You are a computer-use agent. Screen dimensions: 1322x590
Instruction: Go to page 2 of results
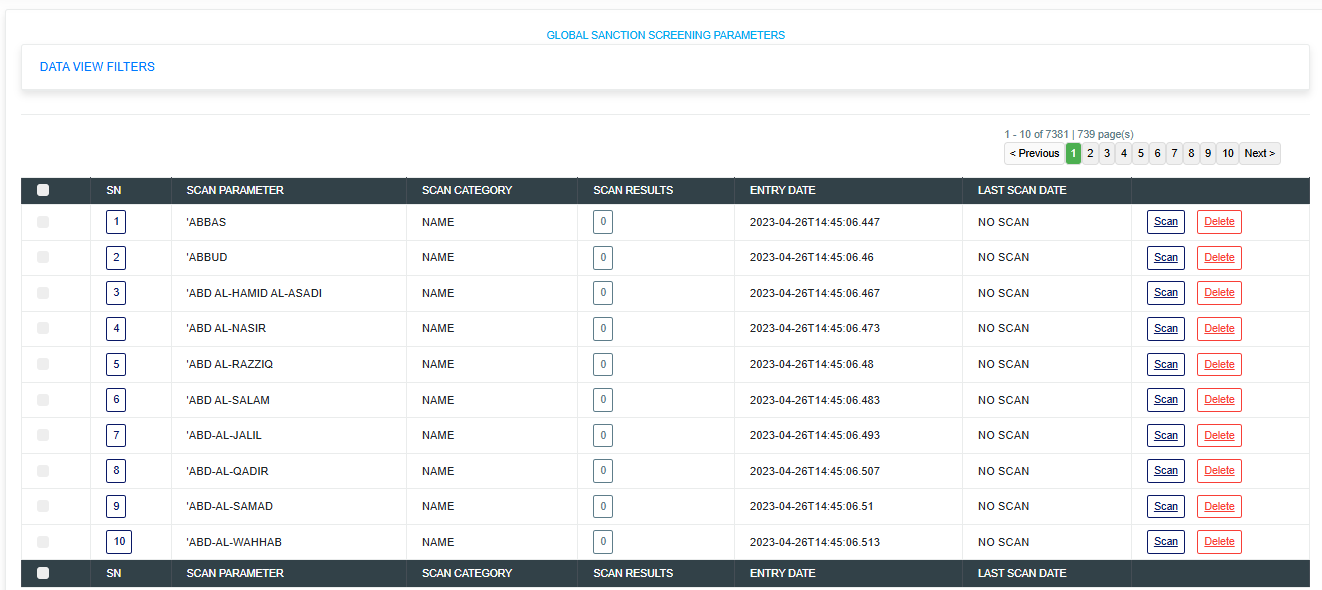point(1090,153)
